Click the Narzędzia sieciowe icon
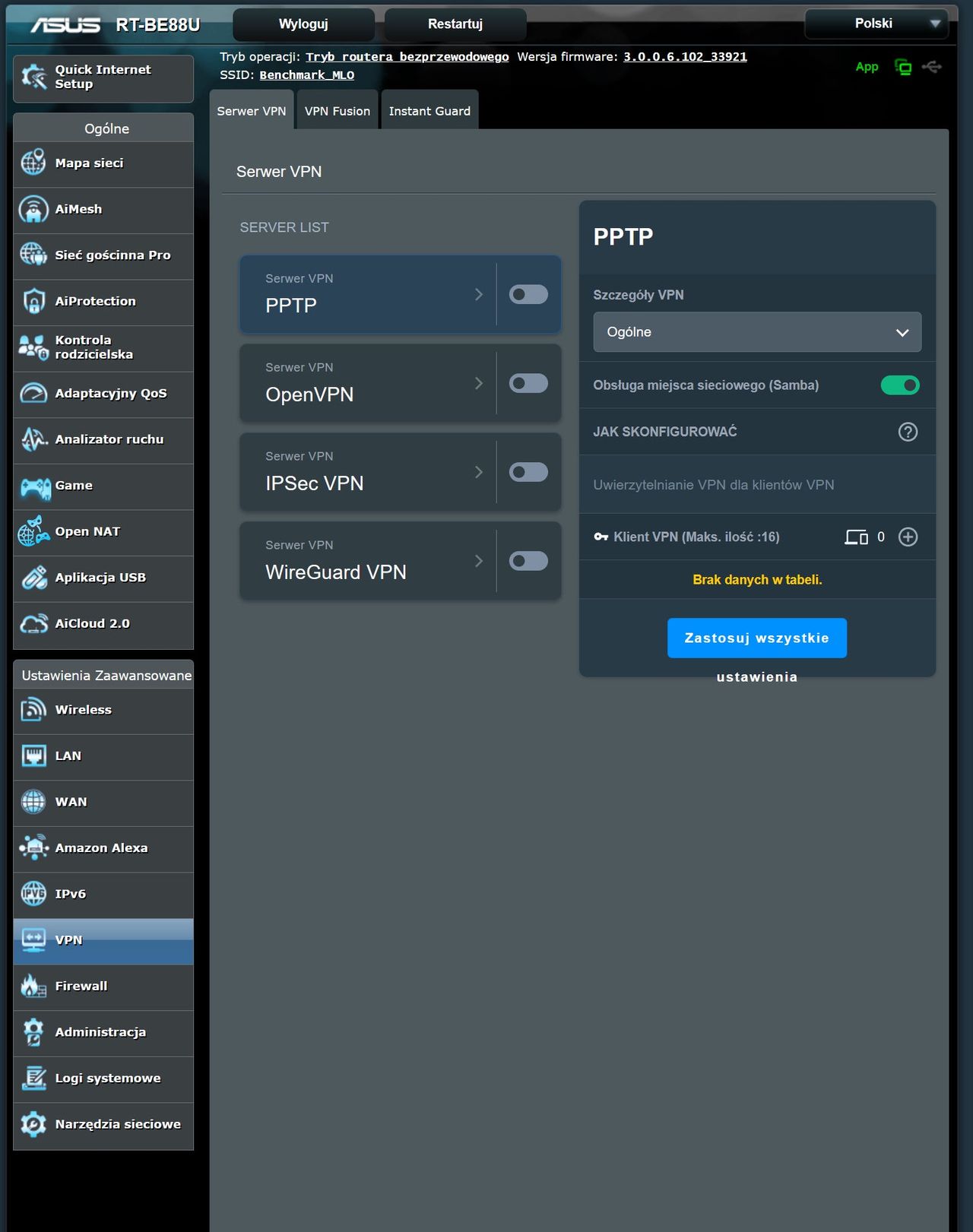 33,1124
